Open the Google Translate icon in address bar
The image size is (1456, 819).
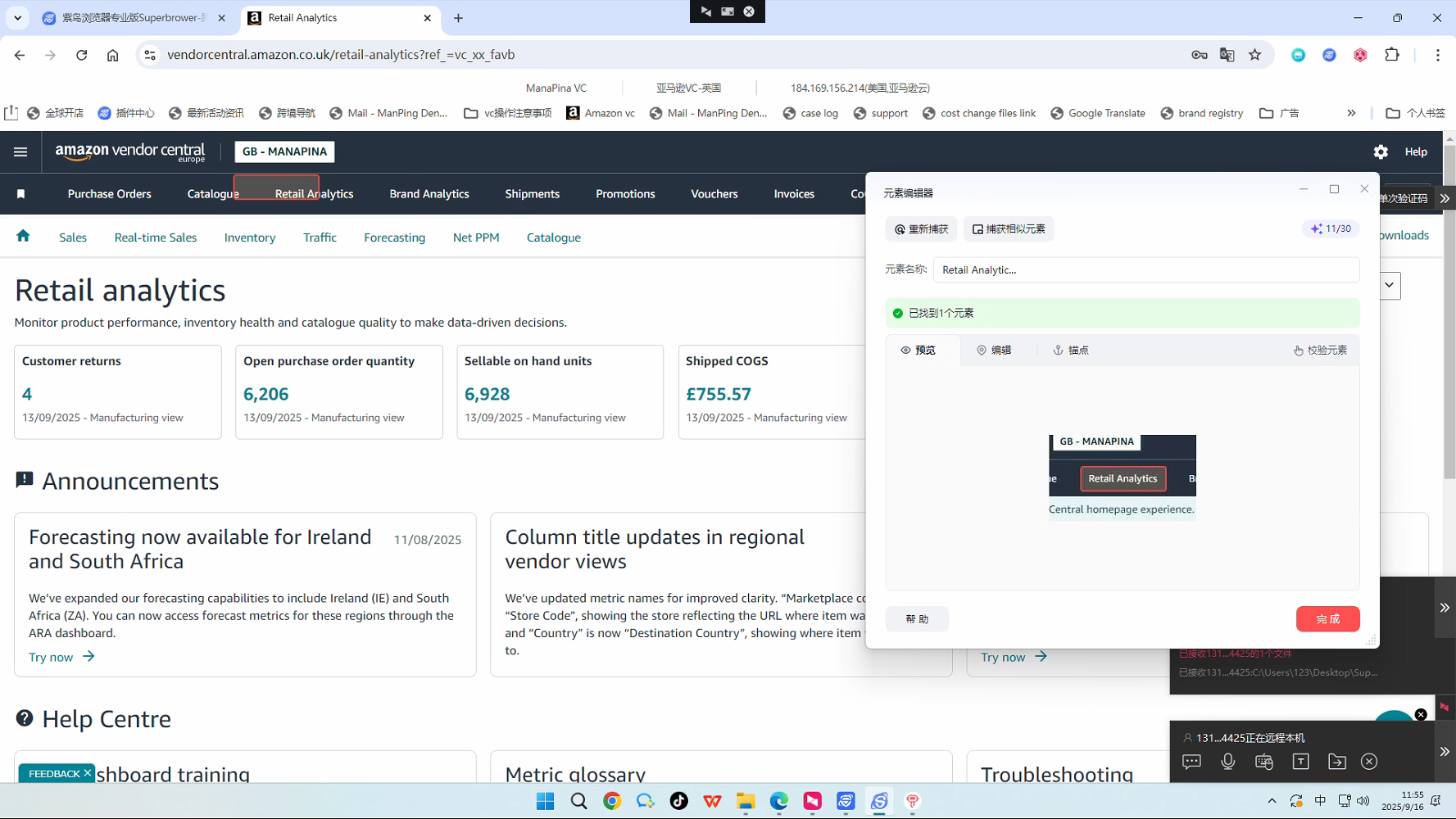1227,55
